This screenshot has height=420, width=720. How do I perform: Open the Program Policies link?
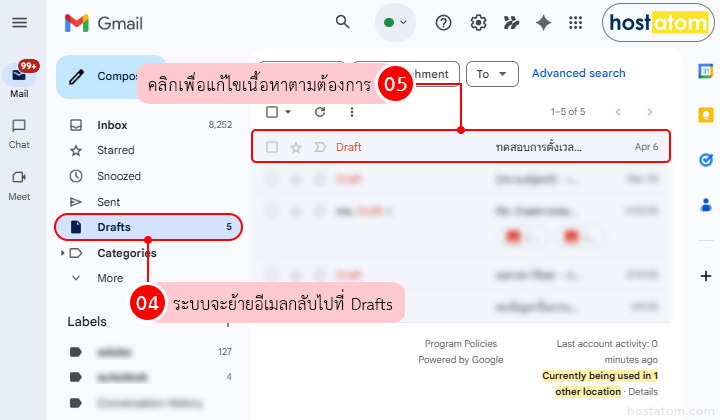[x=461, y=344]
